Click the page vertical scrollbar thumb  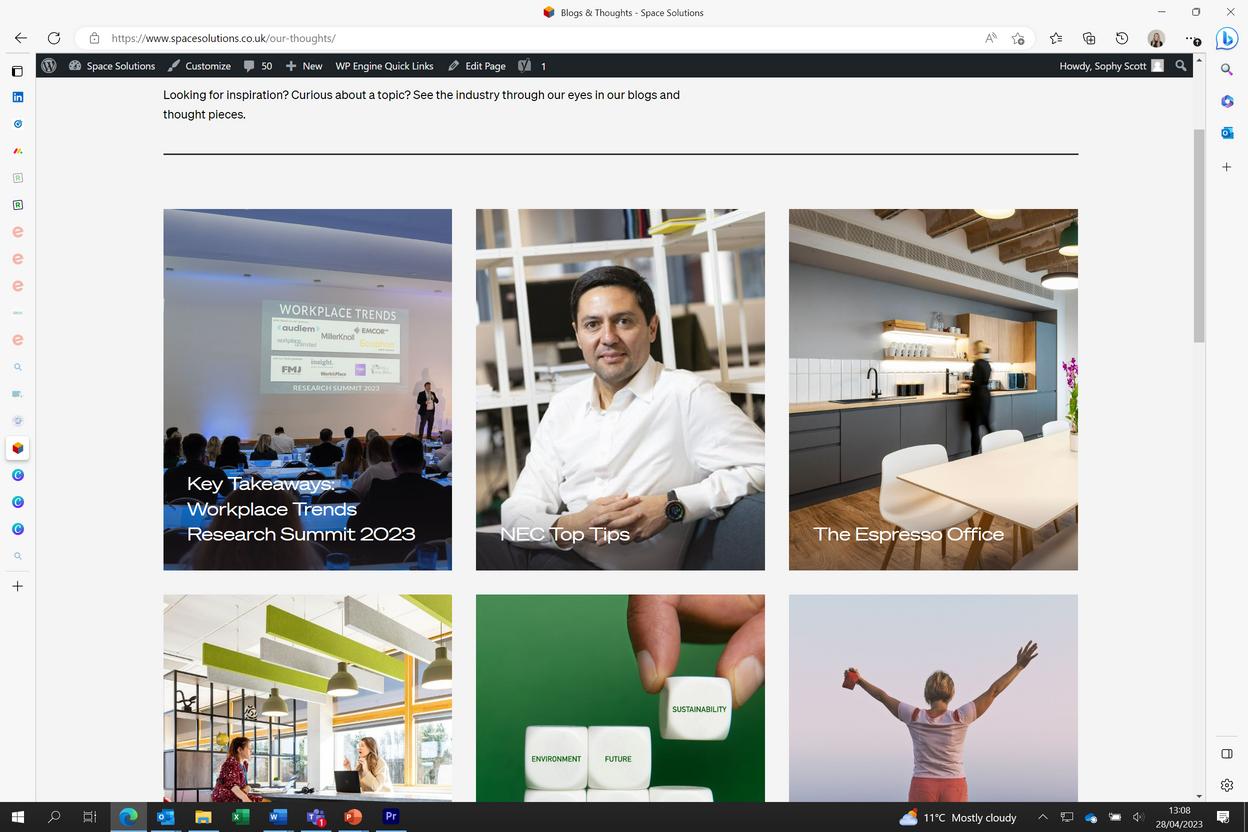pyautogui.click(x=1199, y=235)
